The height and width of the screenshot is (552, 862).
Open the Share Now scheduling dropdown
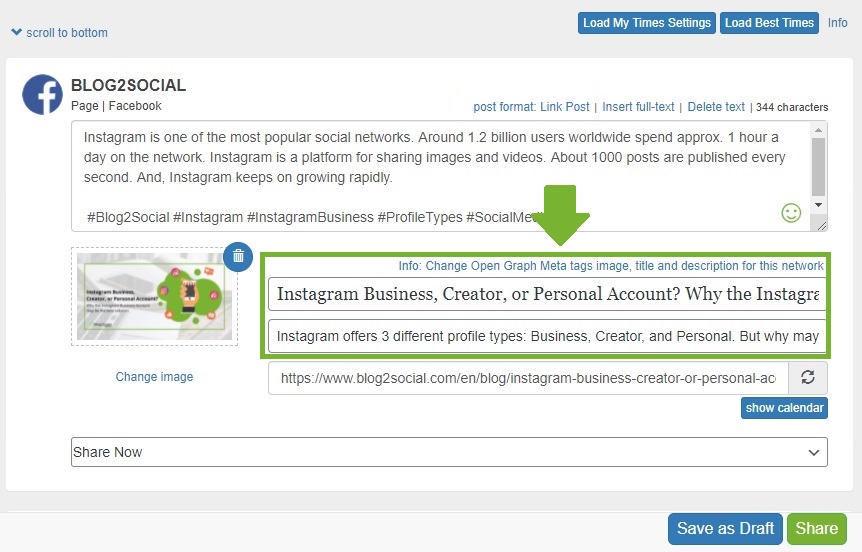449,452
